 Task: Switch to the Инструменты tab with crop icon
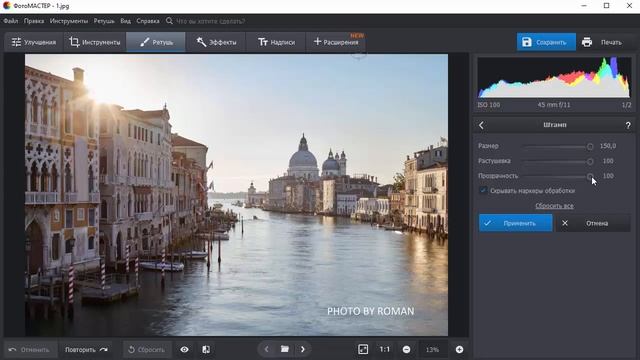click(x=95, y=42)
